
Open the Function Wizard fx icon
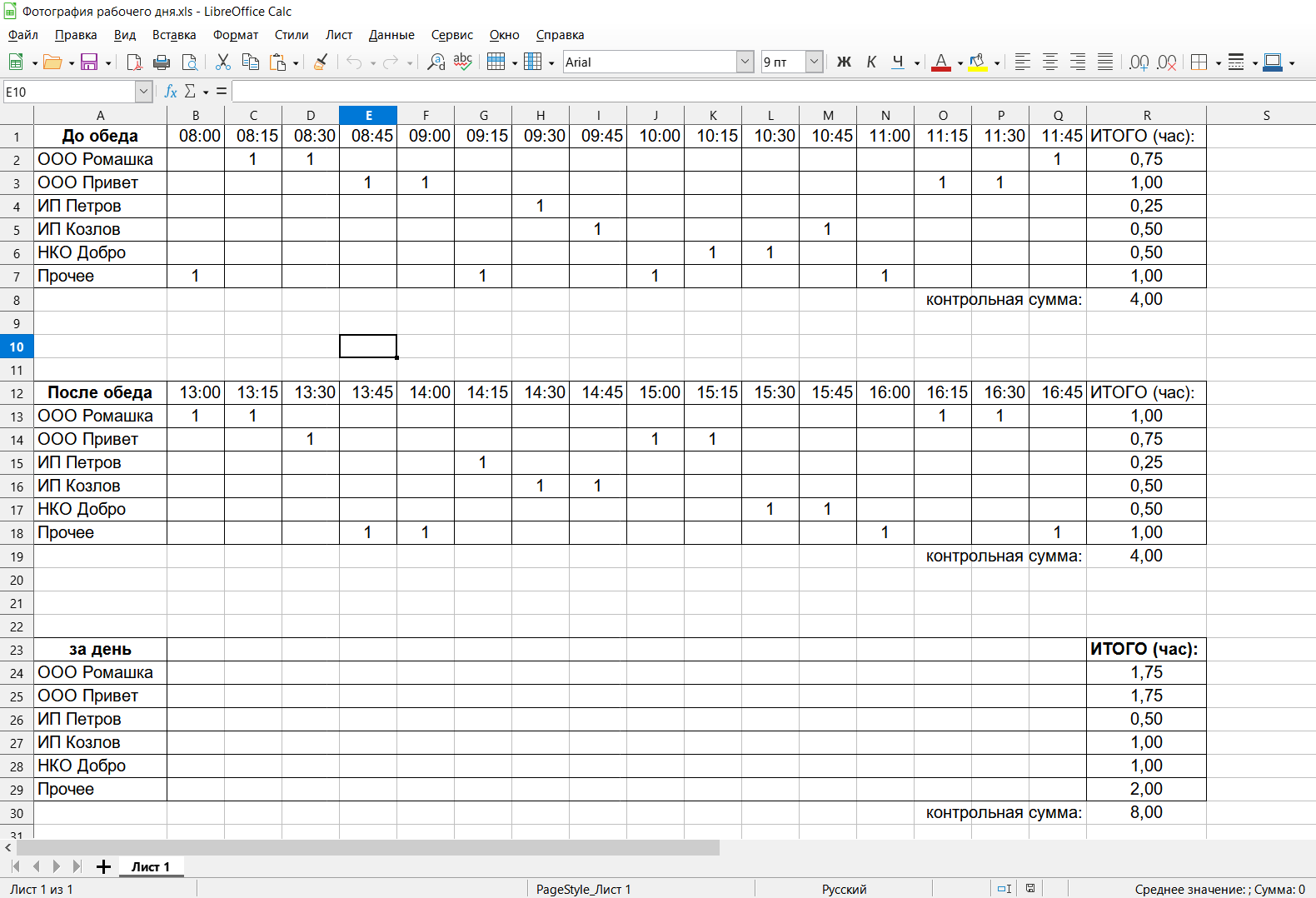pos(171,92)
